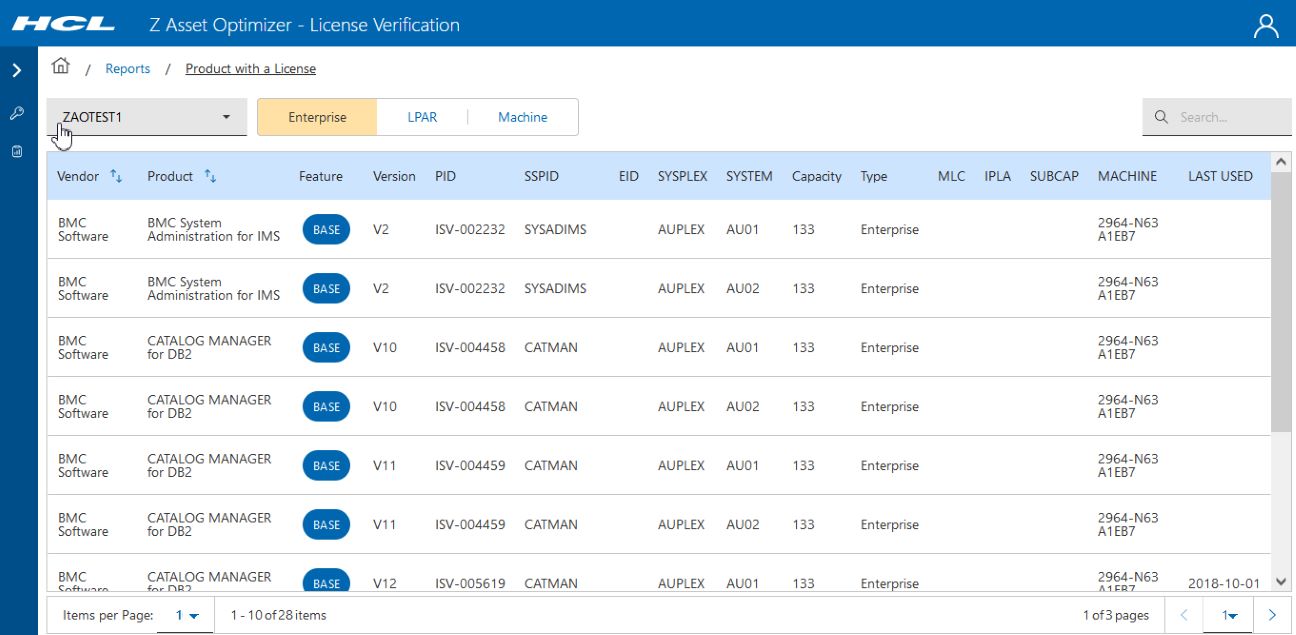Image resolution: width=1296 pixels, height=635 pixels.
Task: Sort table by Product column arrows
Action: [210, 177]
